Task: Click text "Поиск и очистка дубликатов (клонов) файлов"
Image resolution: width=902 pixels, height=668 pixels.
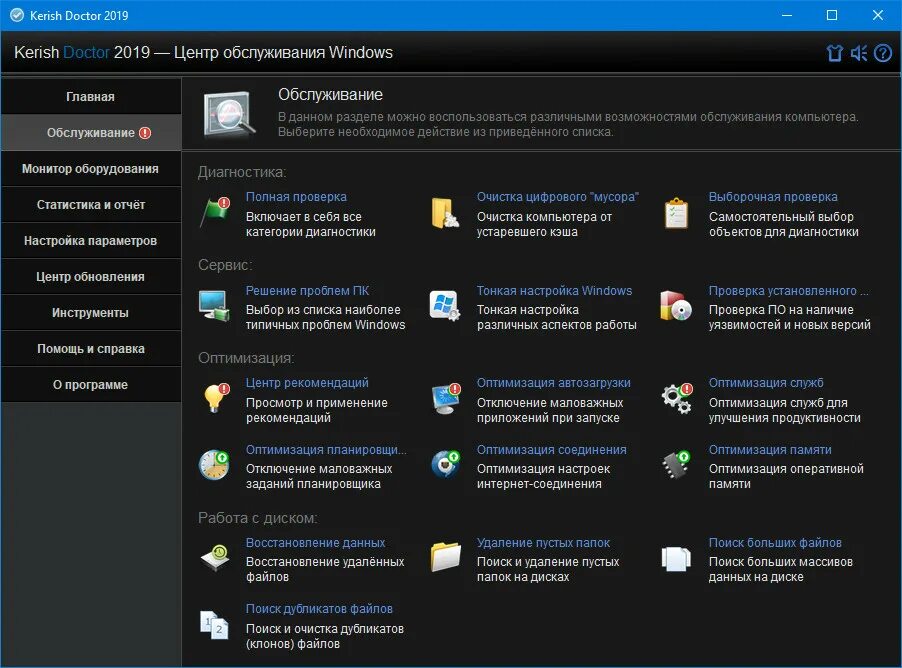Action: coord(324,636)
